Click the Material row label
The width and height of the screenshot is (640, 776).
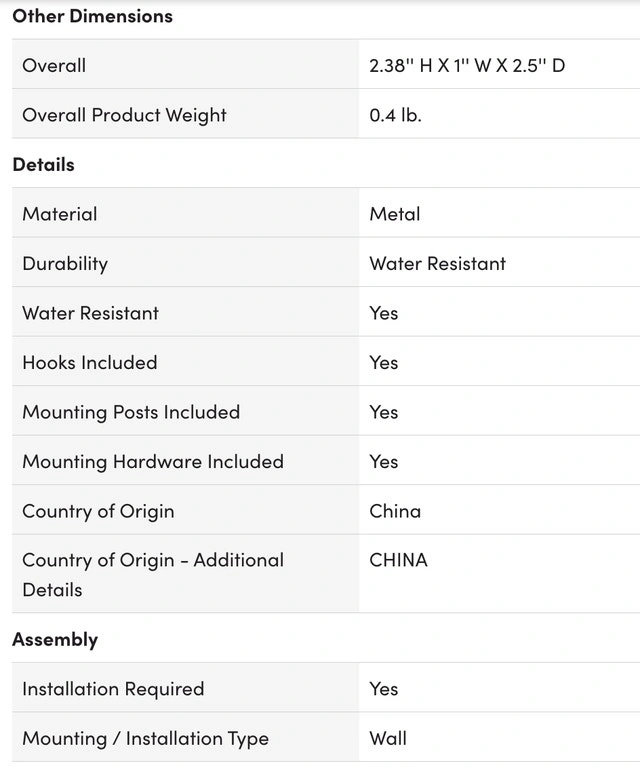[x=60, y=214]
